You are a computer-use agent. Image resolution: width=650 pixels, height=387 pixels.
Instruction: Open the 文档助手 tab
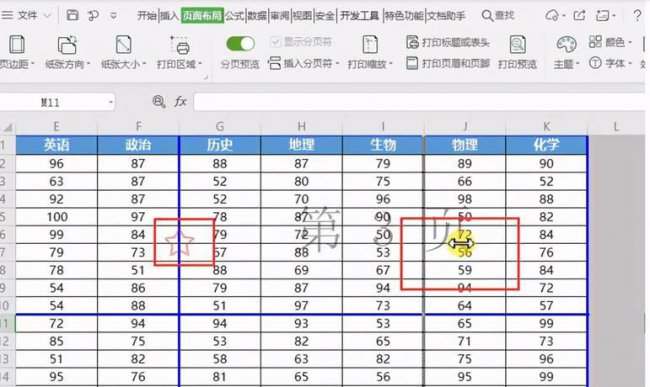point(446,16)
